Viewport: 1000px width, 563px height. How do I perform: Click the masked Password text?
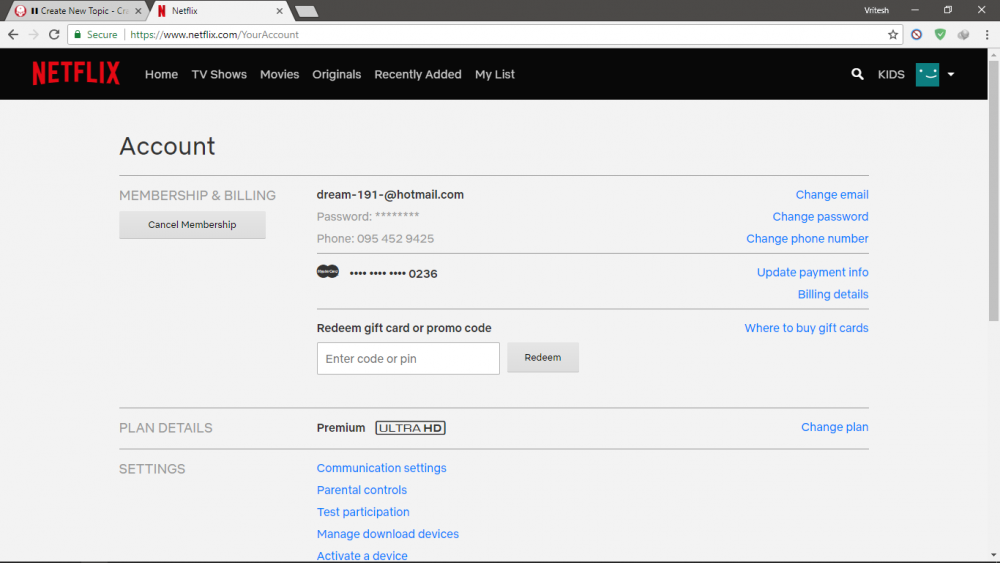(x=368, y=216)
